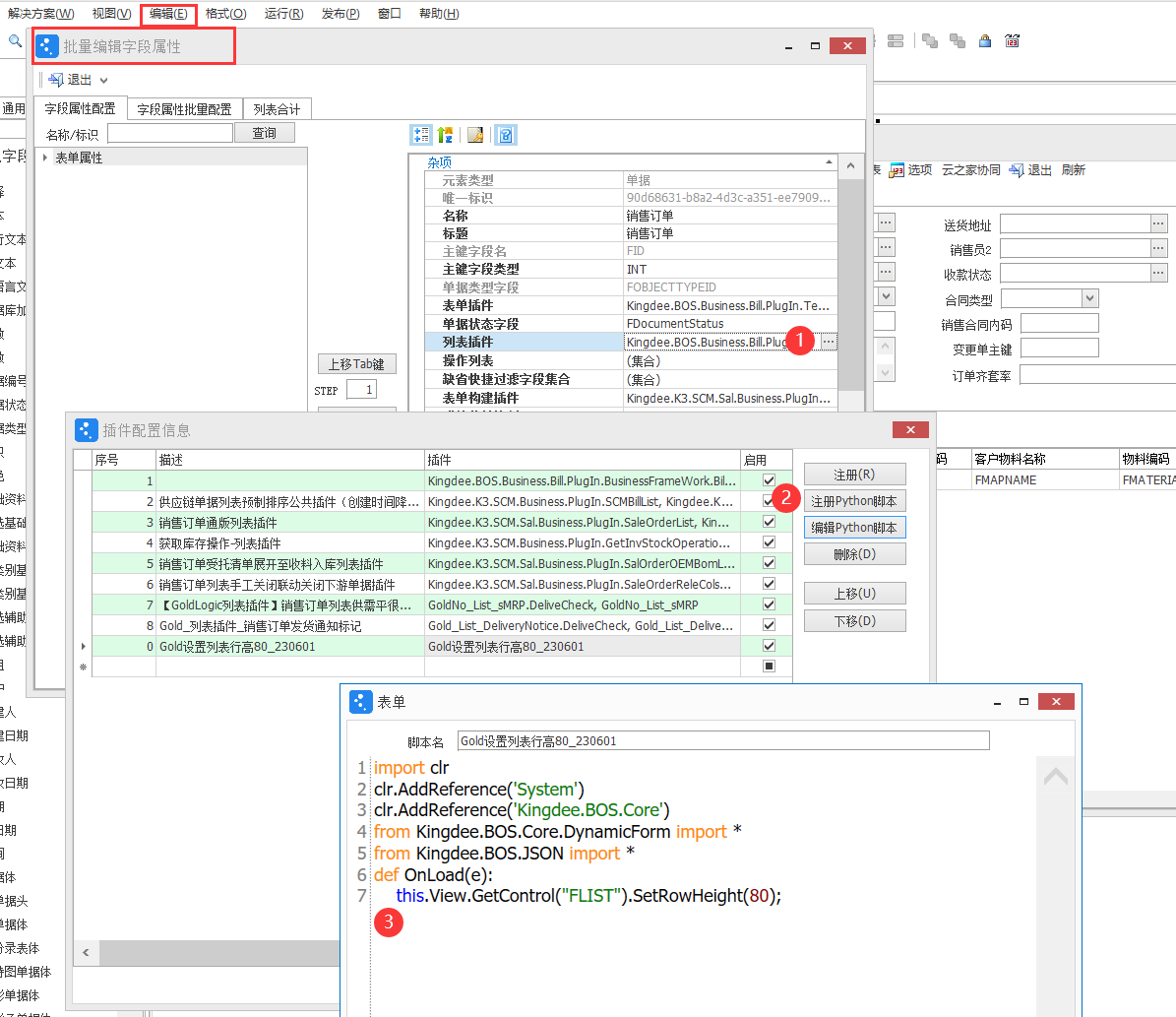Screen dimensions: 1176x1017
Task: Click horizontal scrollbar left arrow in plugin grid
Action: [87, 952]
